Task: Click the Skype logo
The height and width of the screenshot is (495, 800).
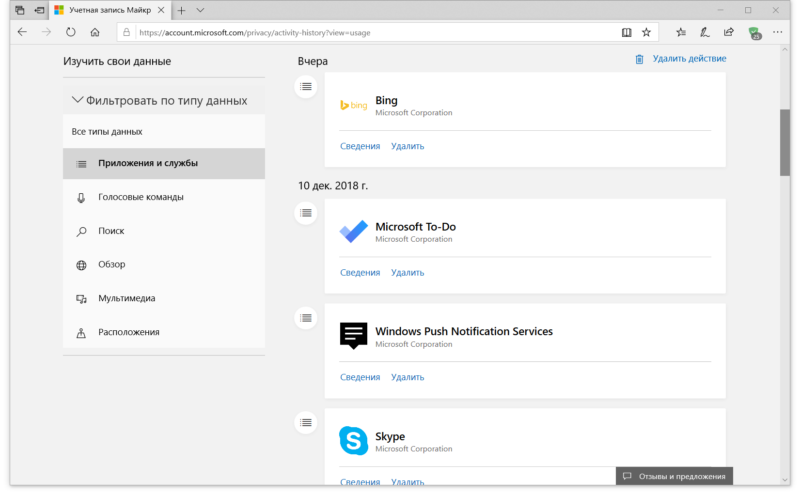Action: point(354,441)
